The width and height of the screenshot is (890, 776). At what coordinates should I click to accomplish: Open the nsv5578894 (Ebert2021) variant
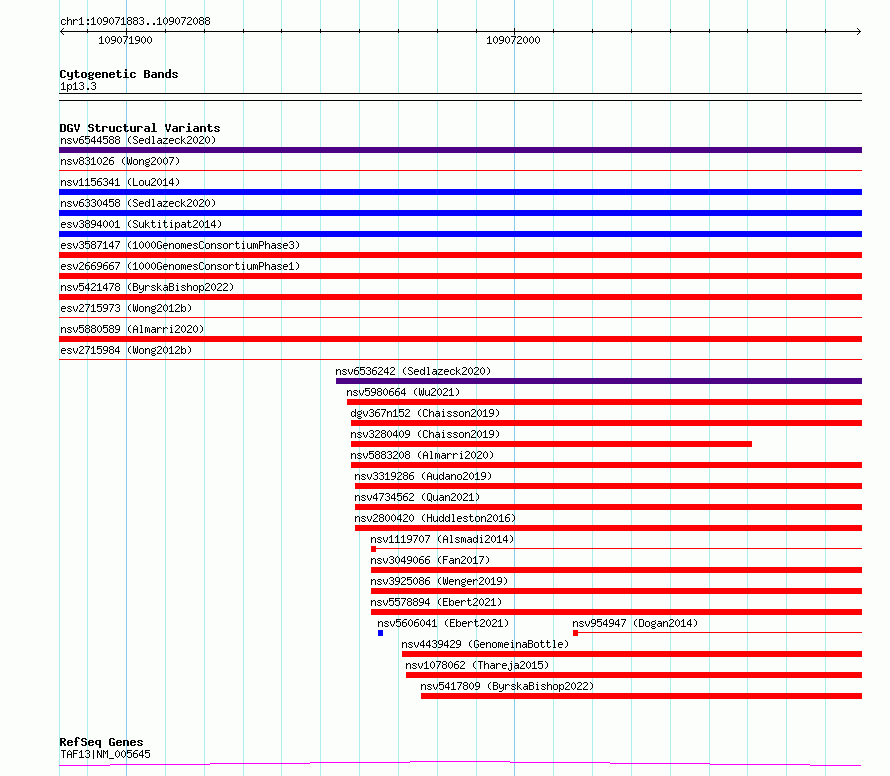point(436,602)
